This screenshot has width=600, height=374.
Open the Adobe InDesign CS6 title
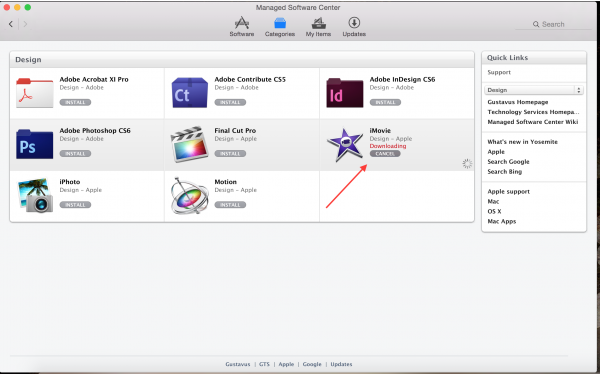tap(402, 79)
